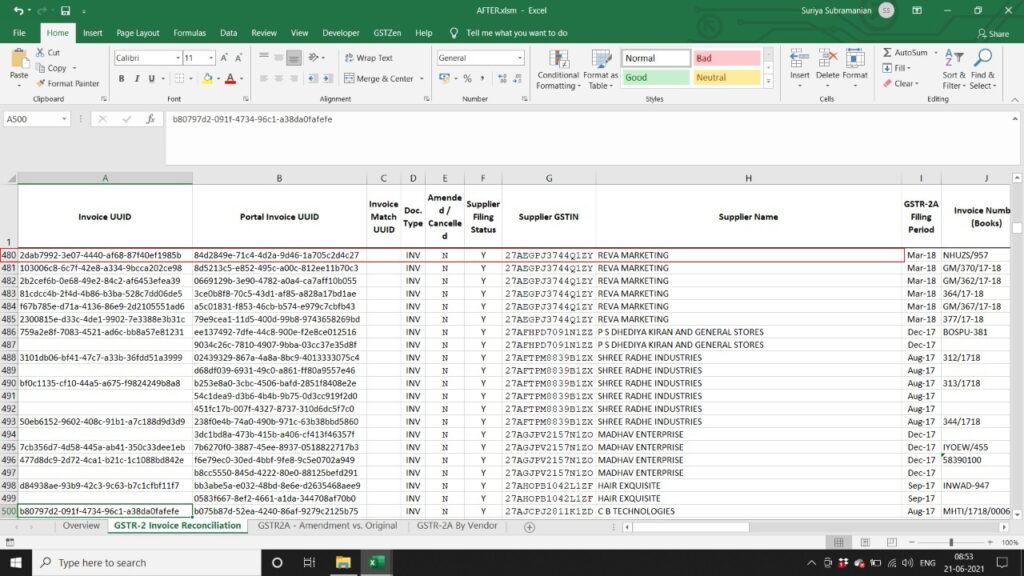This screenshot has height=576, width=1024.
Task: Save the workbook with the floppy icon
Action: (x=65, y=10)
